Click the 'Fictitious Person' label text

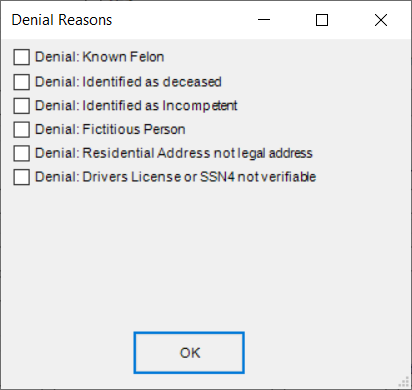click(134, 129)
